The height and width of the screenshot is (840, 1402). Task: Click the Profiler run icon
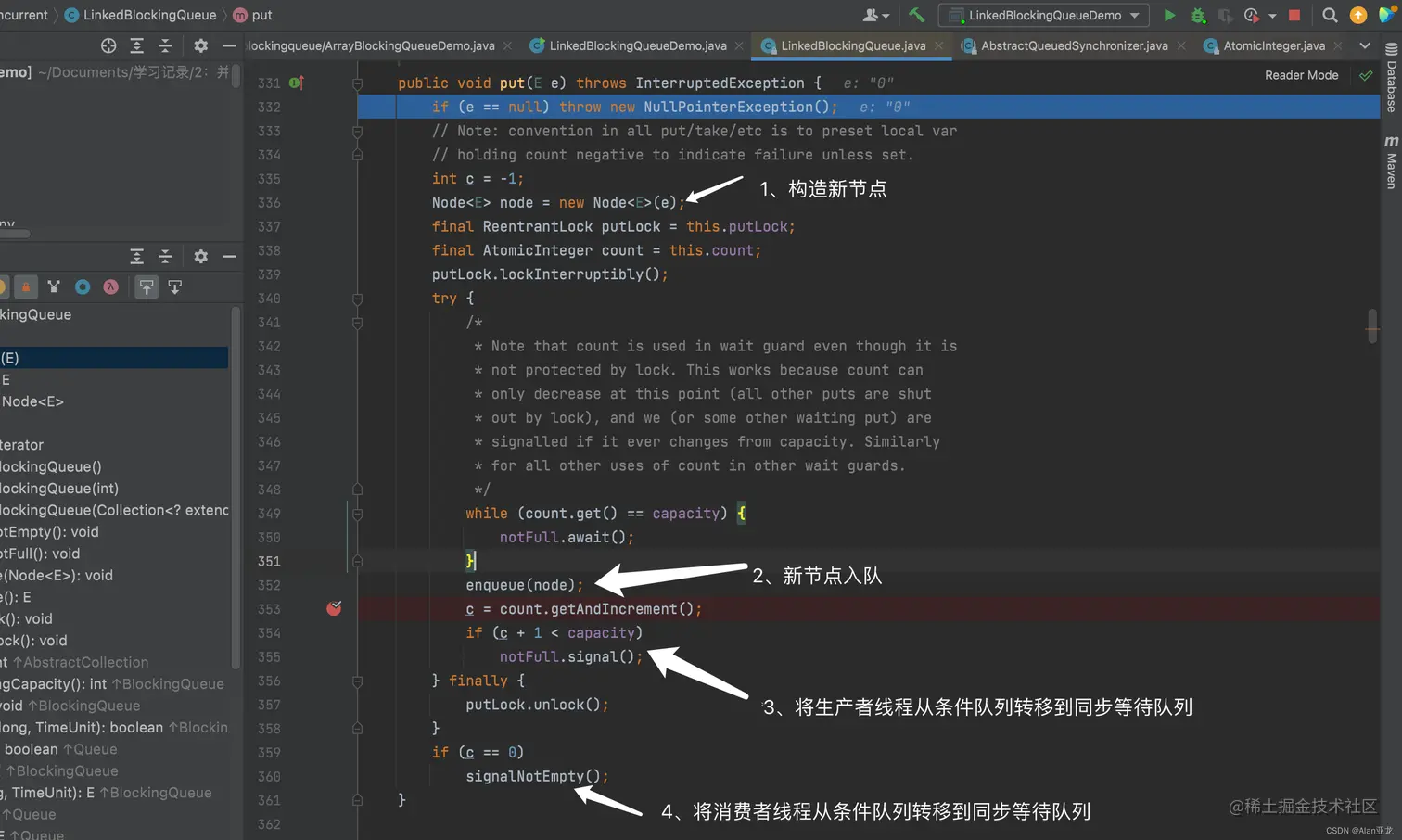pyautogui.click(x=1251, y=15)
